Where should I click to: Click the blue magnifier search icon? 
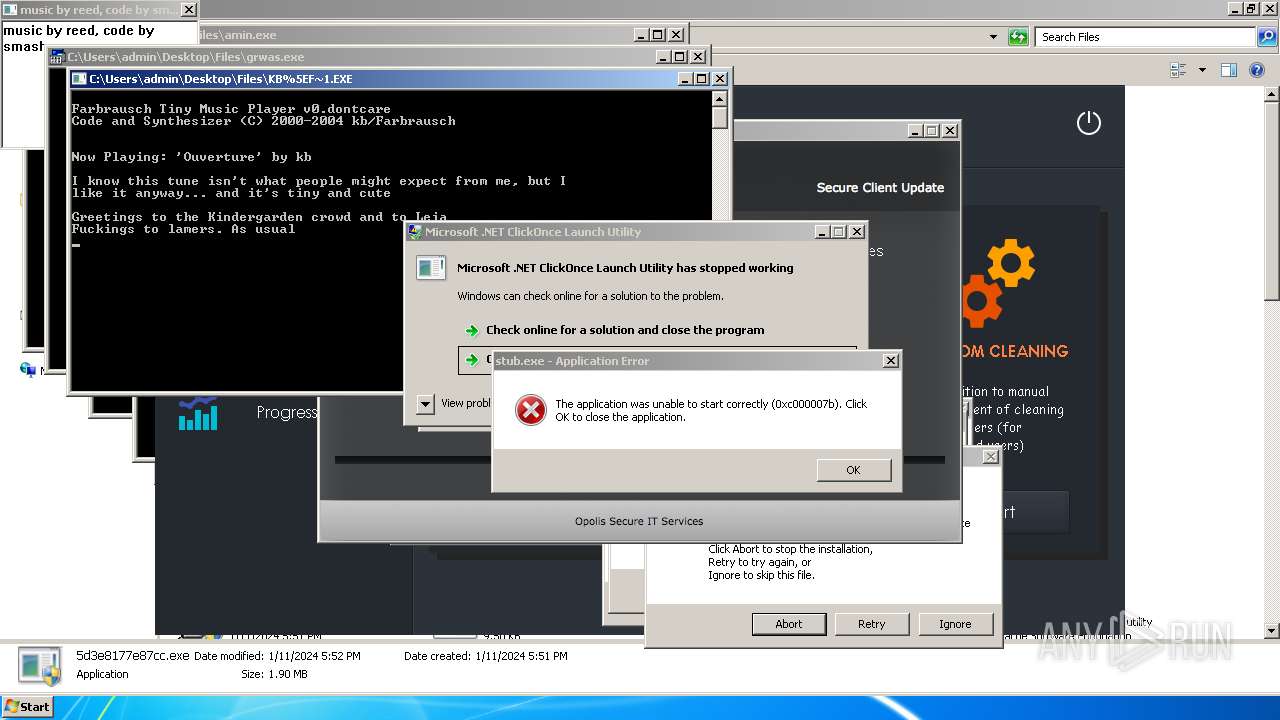1266,37
